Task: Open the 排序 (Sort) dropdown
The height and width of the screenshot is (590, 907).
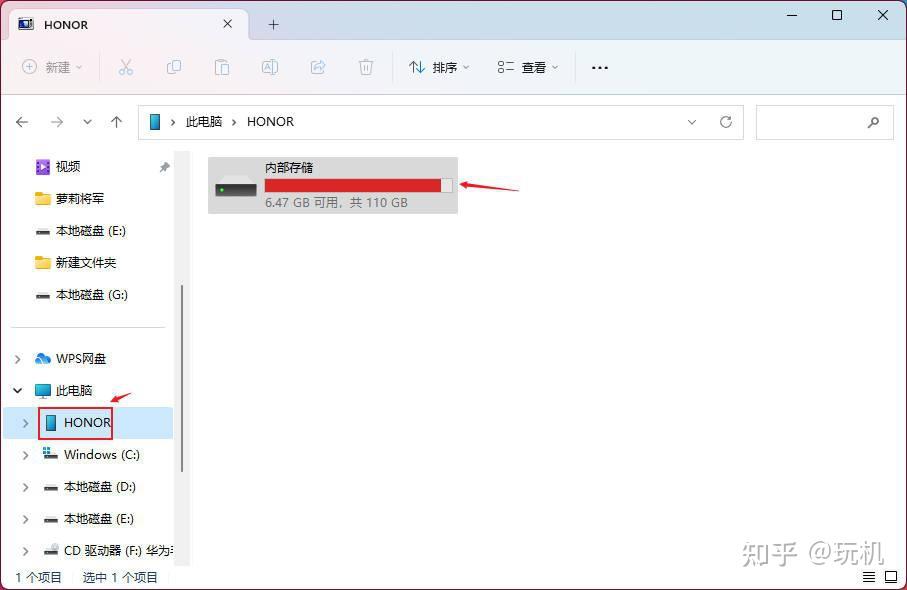Action: coord(439,67)
